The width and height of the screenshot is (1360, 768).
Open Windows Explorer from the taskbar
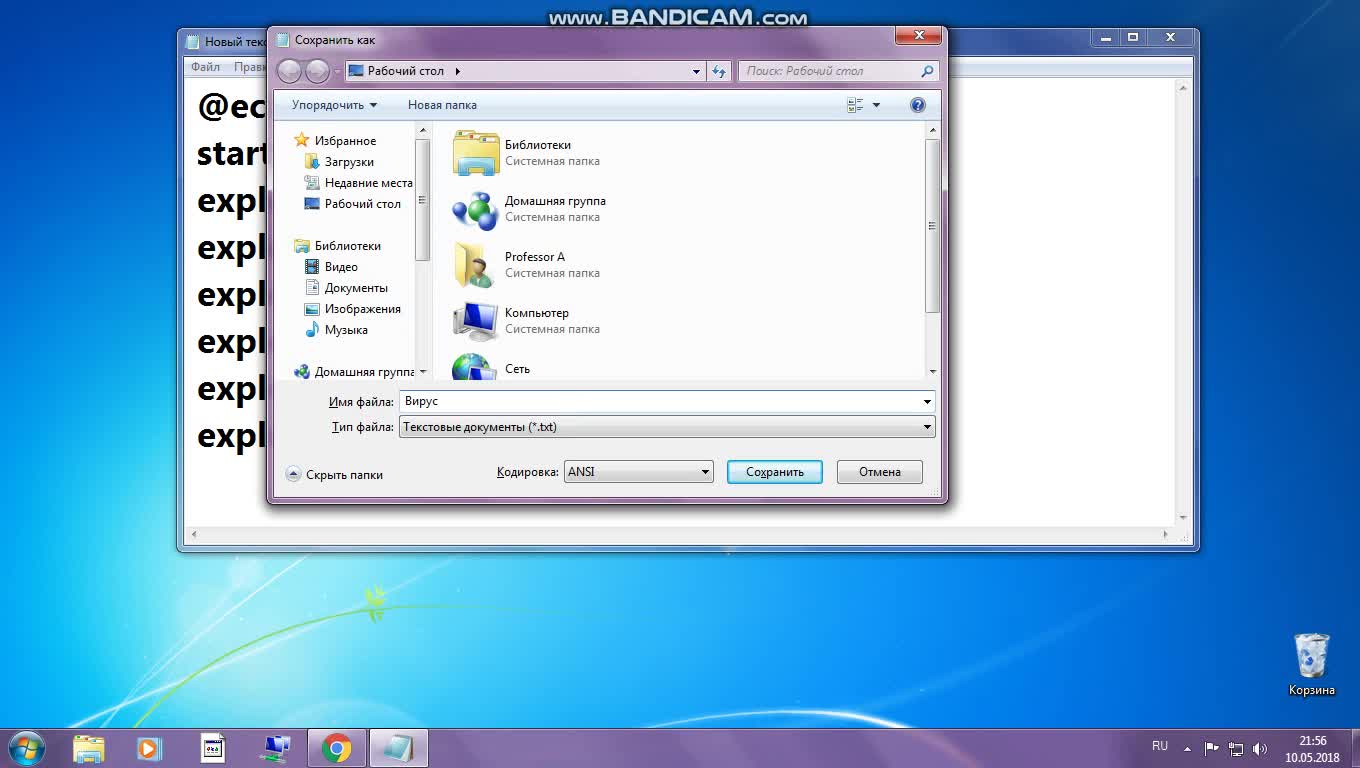click(x=89, y=748)
